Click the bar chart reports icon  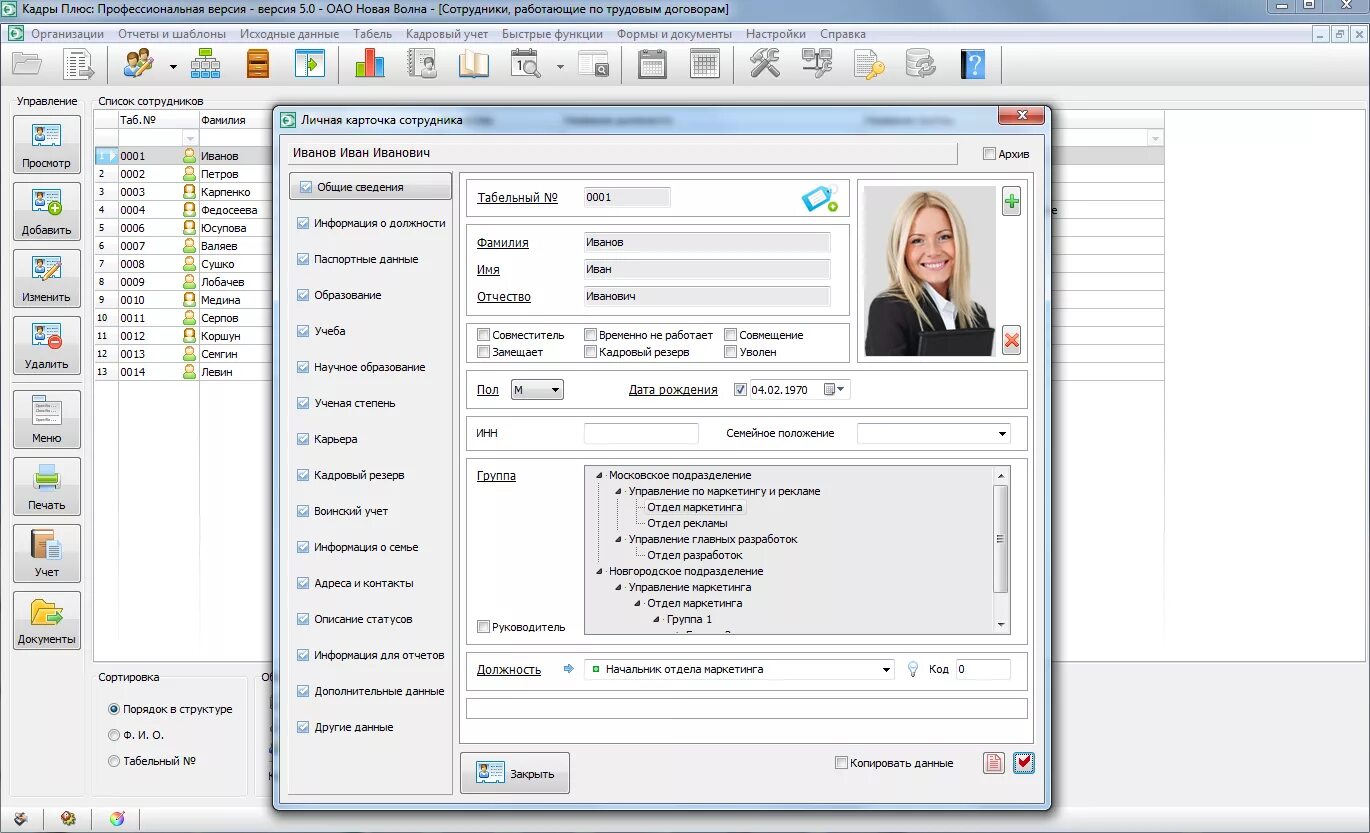pyautogui.click(x=369, y=64)
